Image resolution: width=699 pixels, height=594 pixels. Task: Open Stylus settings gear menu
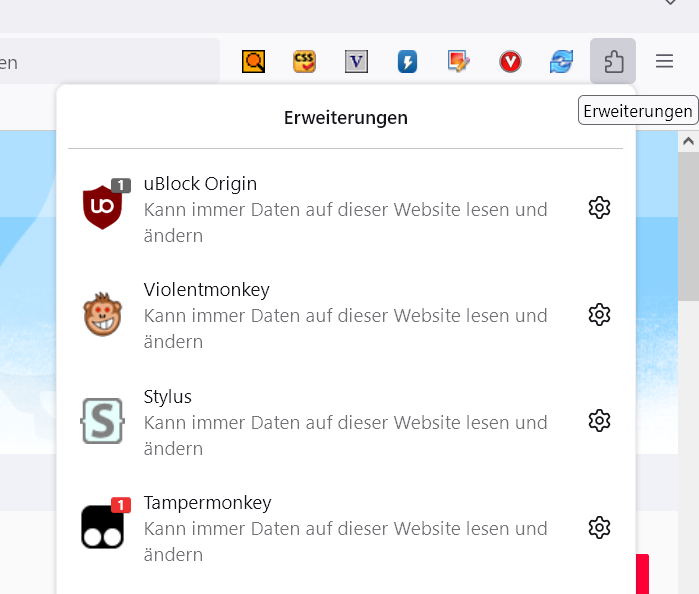tap(599, 421)
